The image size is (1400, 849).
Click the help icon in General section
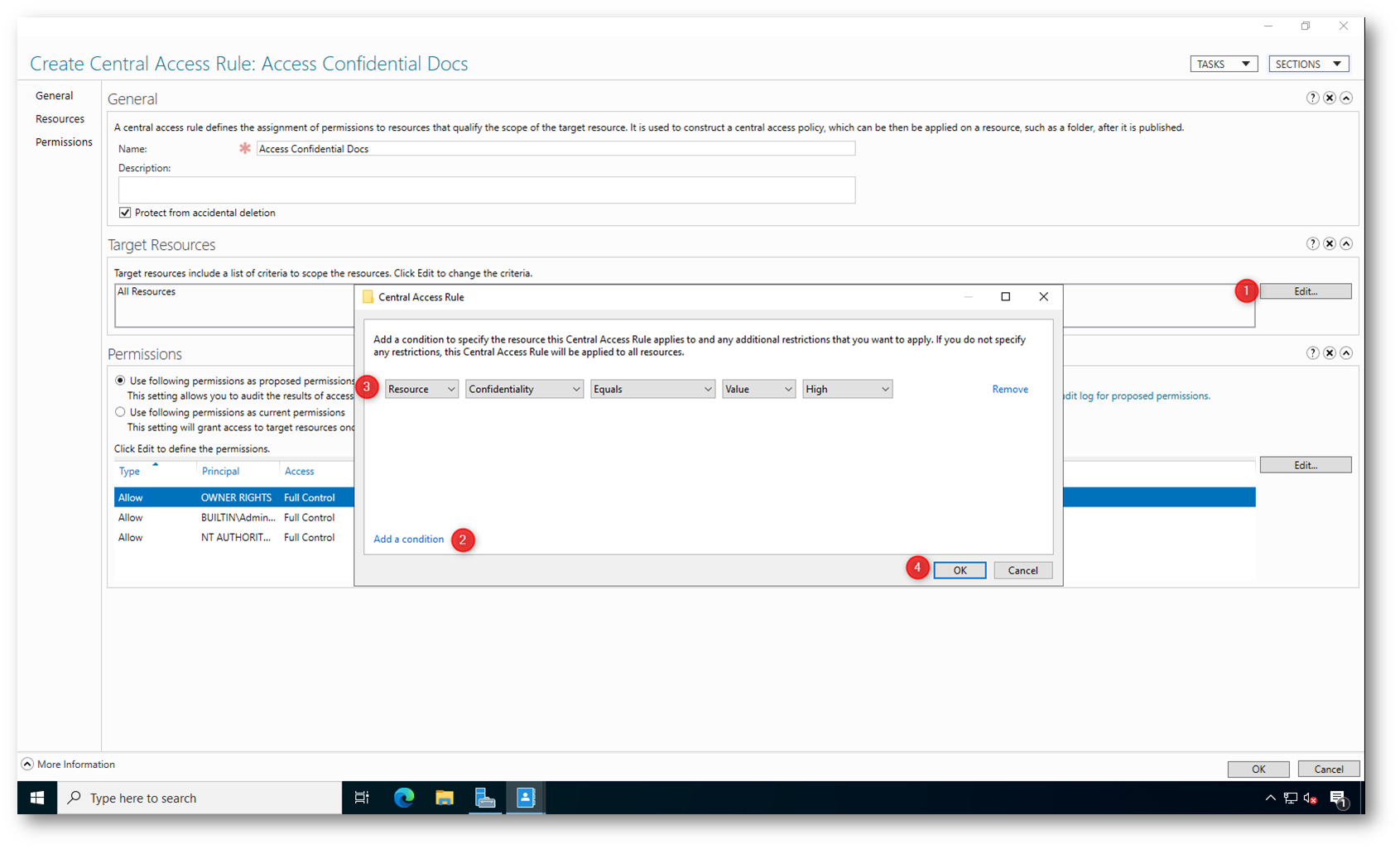(1312, 98)
